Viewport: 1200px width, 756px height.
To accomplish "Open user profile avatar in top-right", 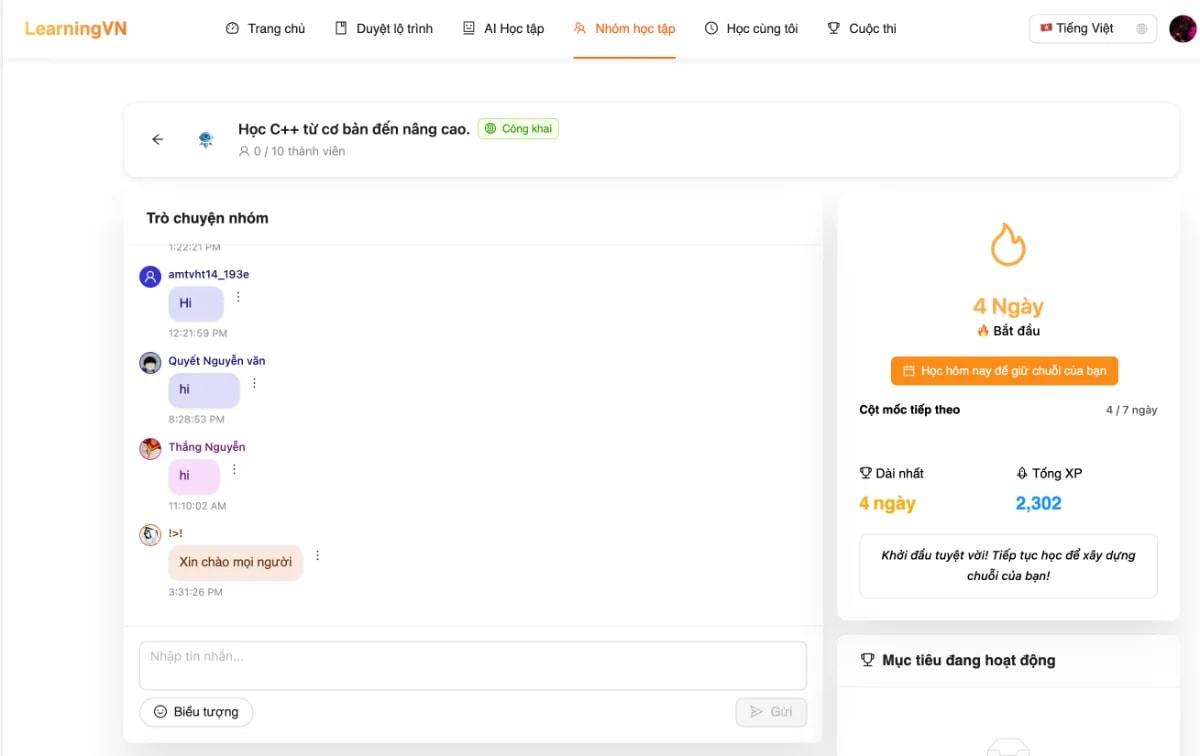I will [x=1182, y=29].
